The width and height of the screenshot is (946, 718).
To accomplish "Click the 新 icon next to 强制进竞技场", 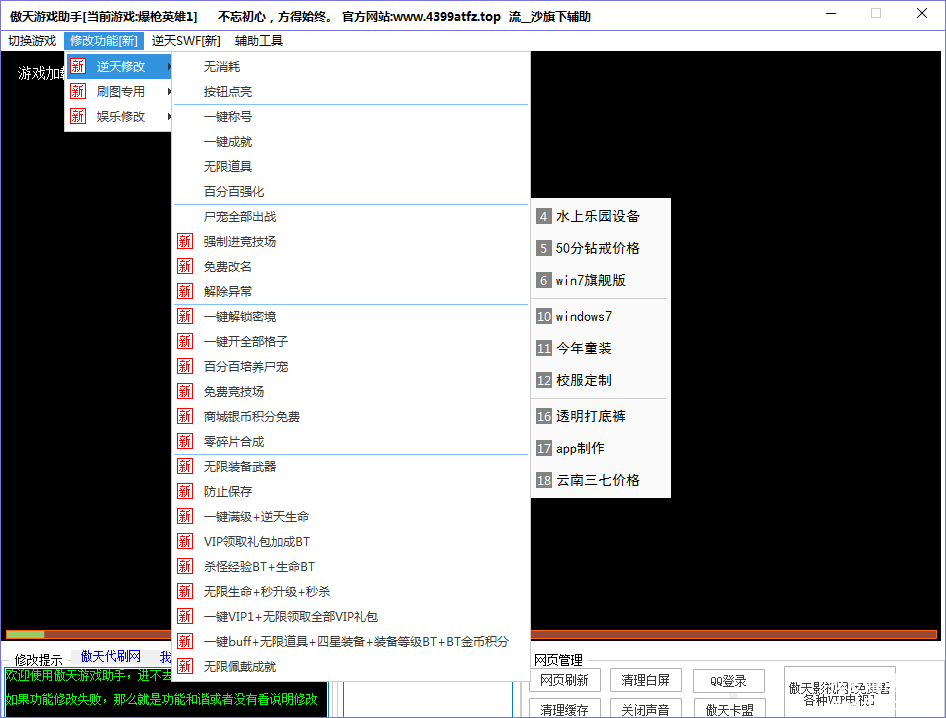I will 185,241.
